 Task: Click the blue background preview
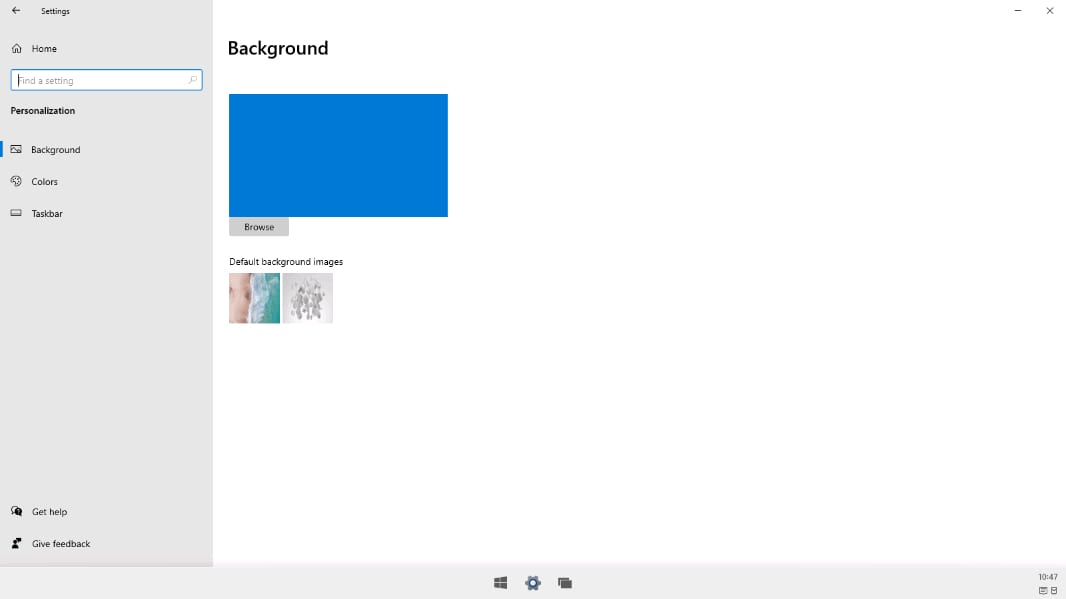point(338,155)
